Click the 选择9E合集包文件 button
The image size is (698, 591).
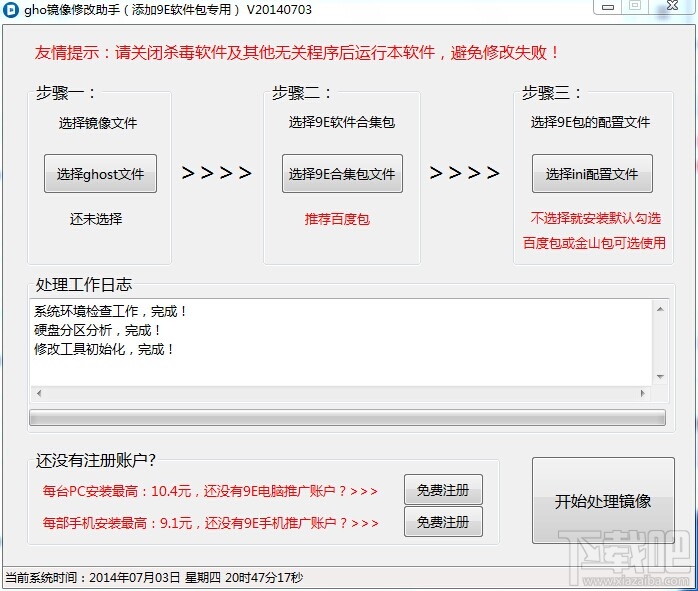point(342,174)
